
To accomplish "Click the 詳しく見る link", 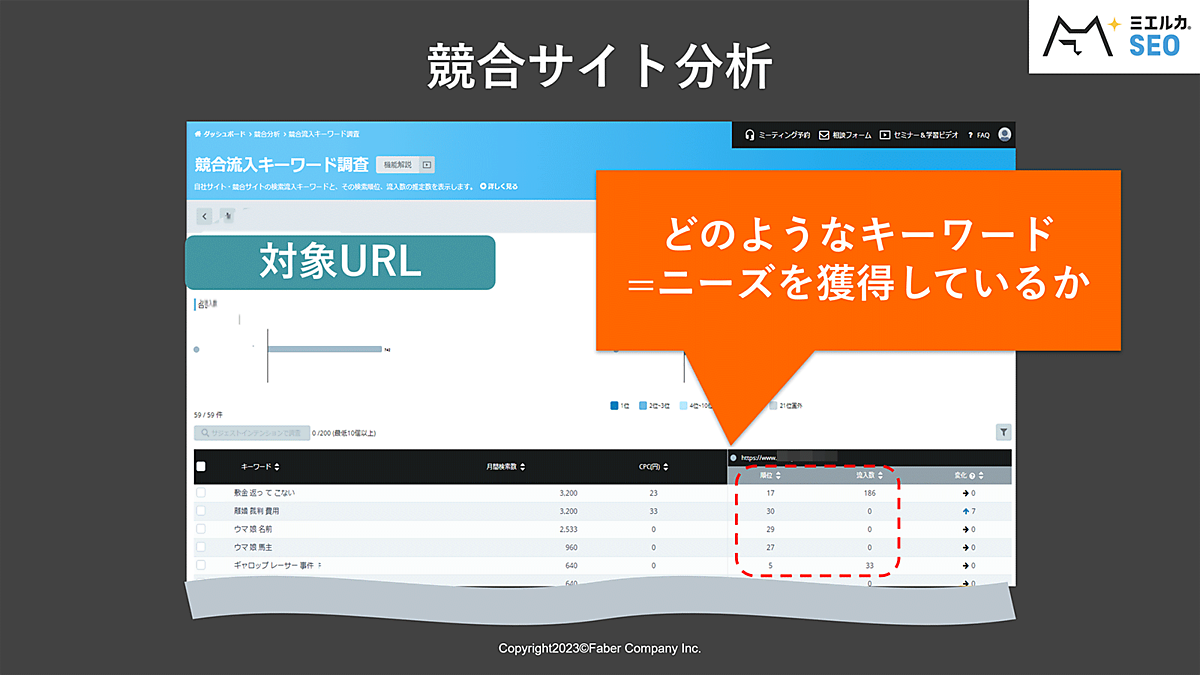I will 499,186.
